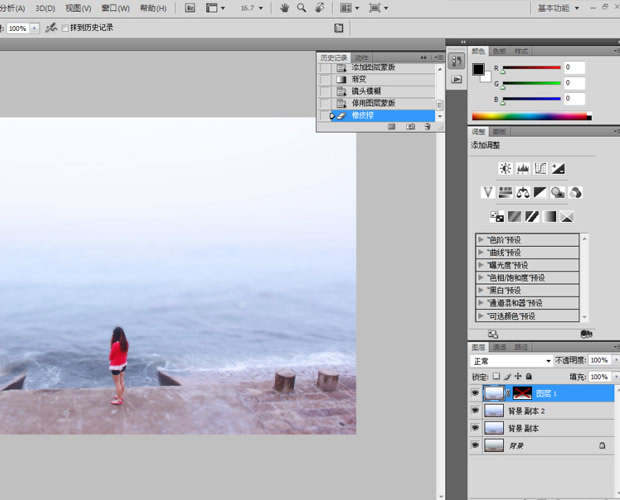Open the view extras dropdown
The height and width of the screenshot is (500, 620).
215,8
